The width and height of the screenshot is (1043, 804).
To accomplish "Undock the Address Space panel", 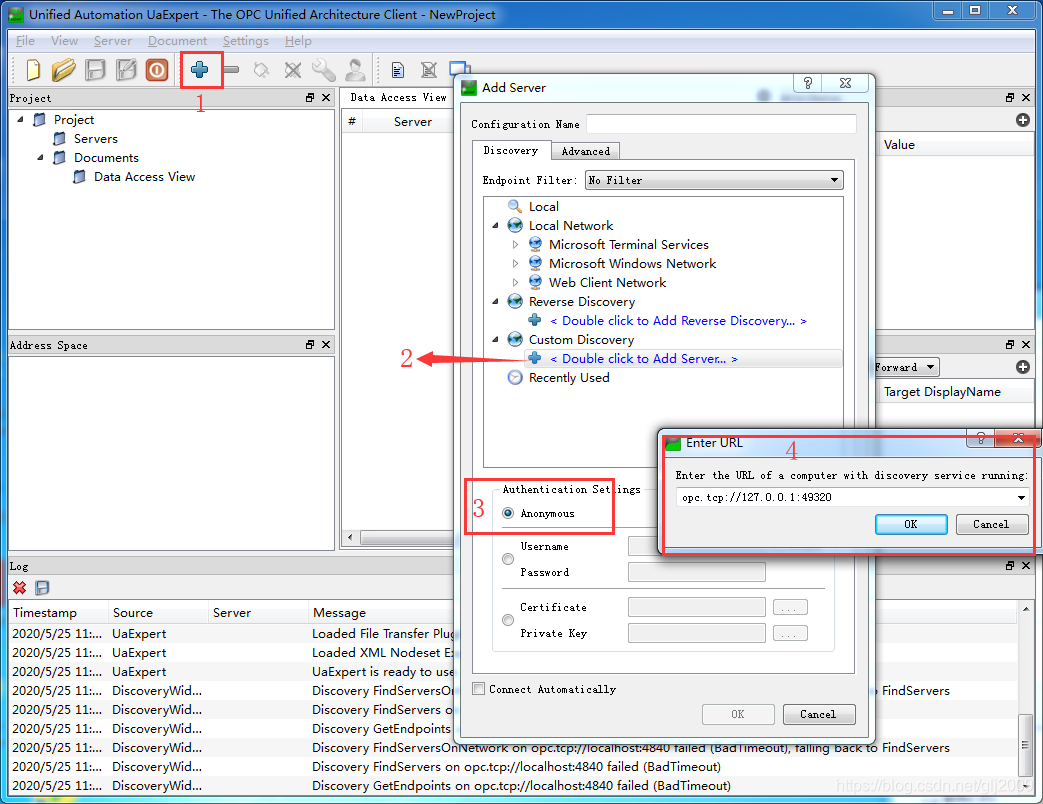I will point(310,344).
